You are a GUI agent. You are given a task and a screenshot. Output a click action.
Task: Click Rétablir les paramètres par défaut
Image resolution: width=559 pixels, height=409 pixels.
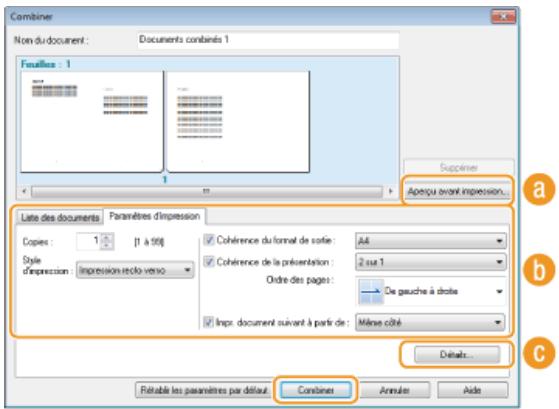(204, 390)
